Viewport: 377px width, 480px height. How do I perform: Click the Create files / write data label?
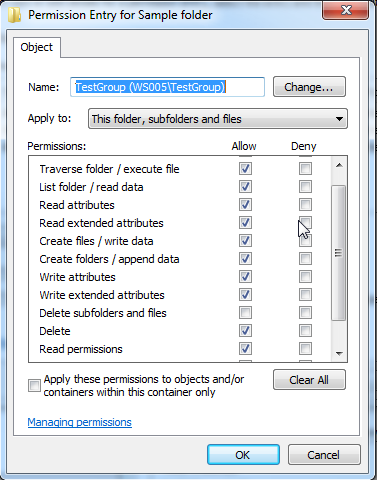[x=96, y=241]
